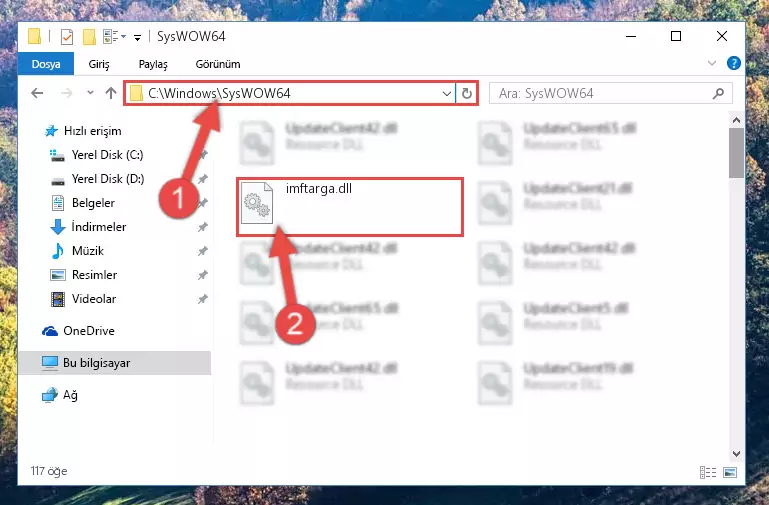Click the Properties icon in quick access toolbar
Image resolution: width=769 pixels, height=505 pixels.
click(x=67, y=37)
